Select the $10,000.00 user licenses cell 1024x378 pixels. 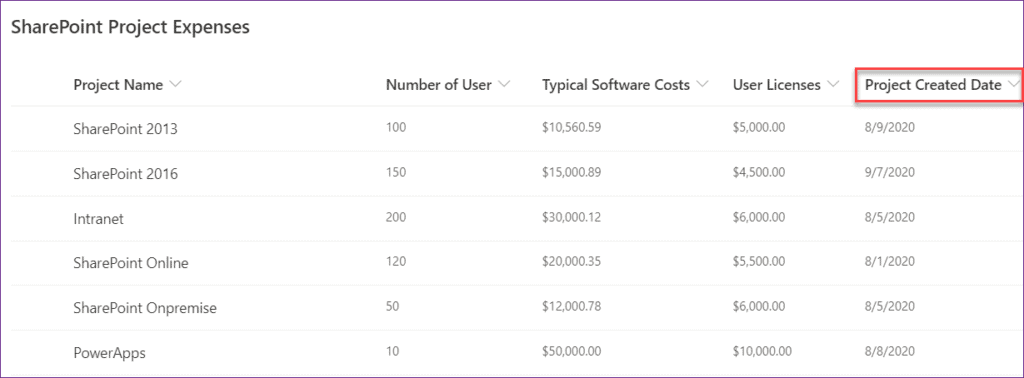(x=762, y=351)
